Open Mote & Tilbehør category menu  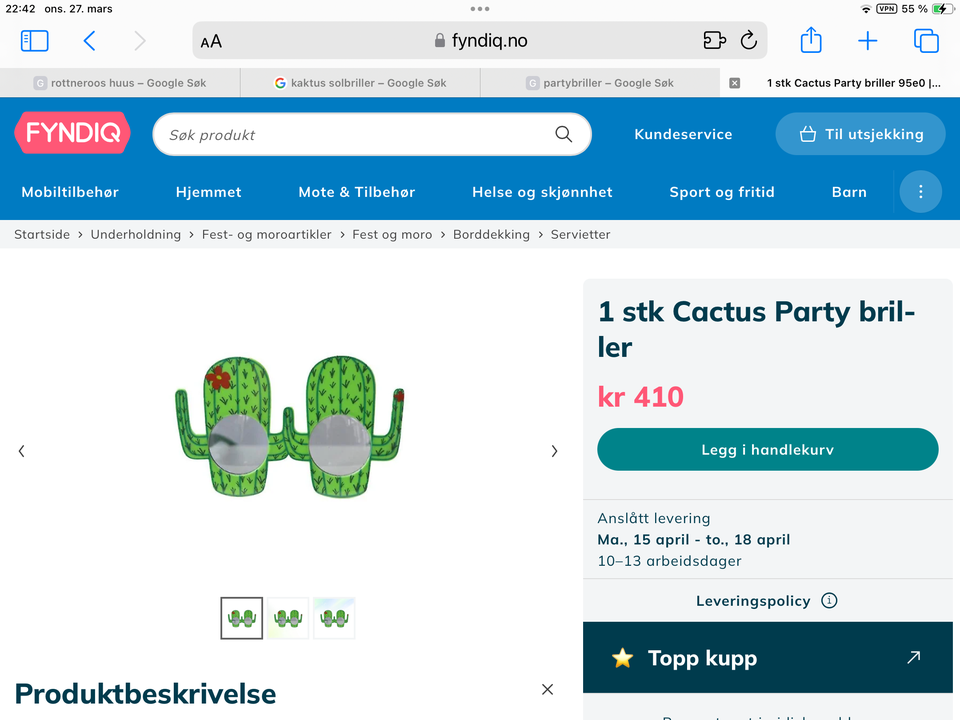(x=357, y=192)
